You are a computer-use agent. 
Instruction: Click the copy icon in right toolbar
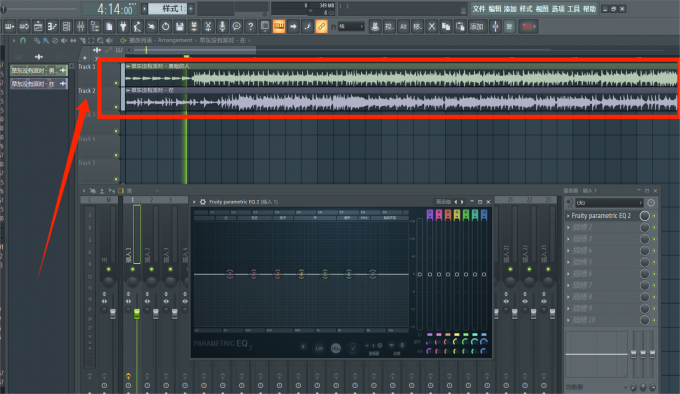click(446, 27)
